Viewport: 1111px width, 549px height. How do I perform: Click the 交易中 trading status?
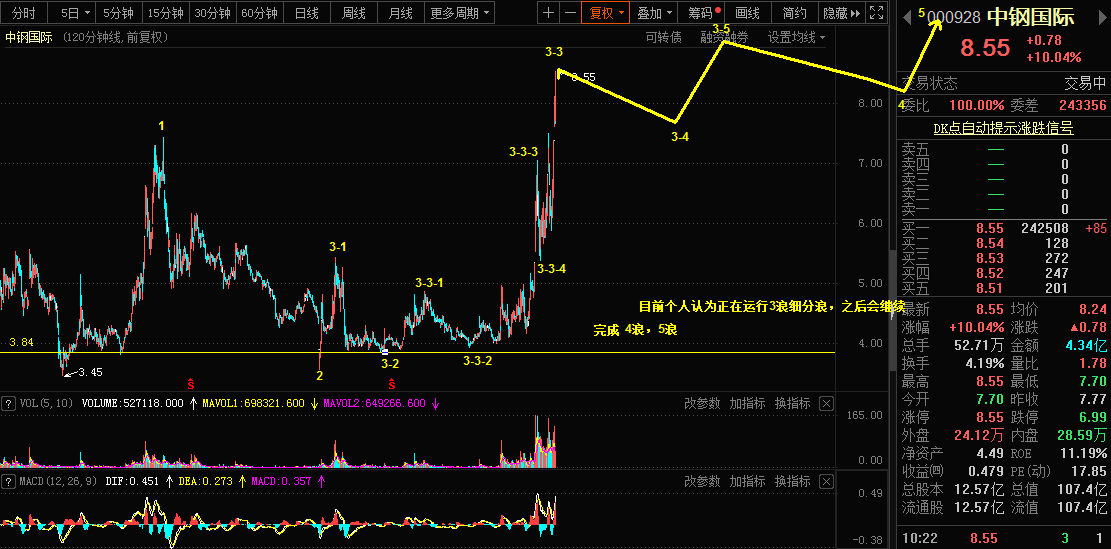(1085, 84)
